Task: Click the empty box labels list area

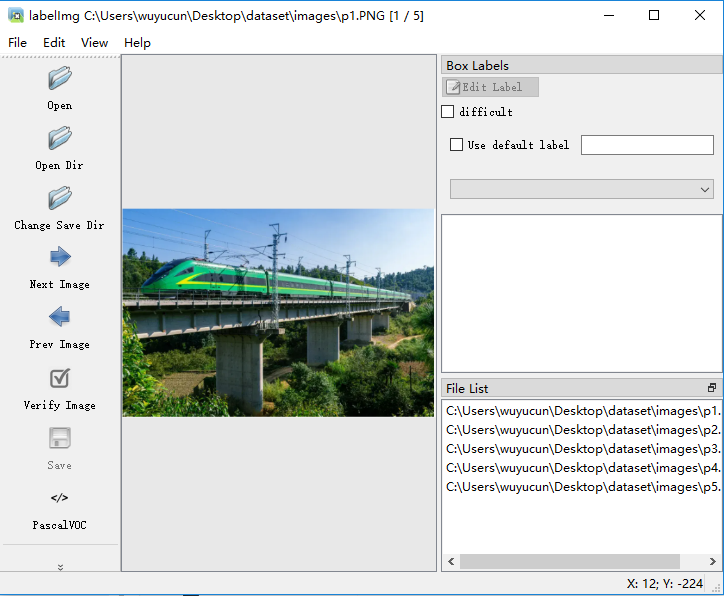Action: (582, 294)
